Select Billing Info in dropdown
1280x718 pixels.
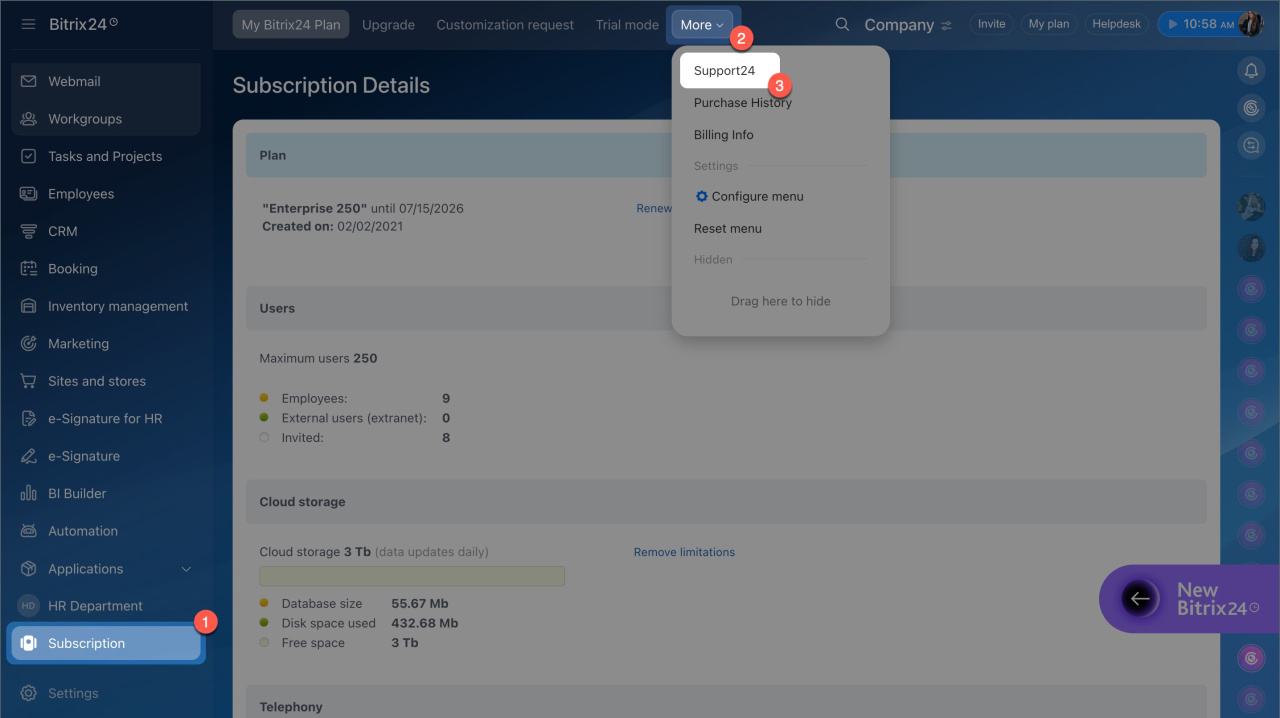point(723,135)
